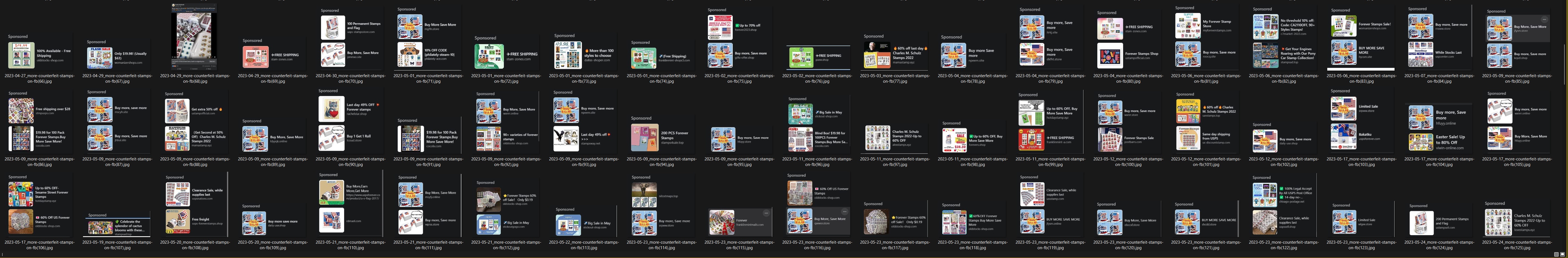Click file name ending in fb(115).jpg
The image size is (1568, 258).
click(x=740, y=244)
